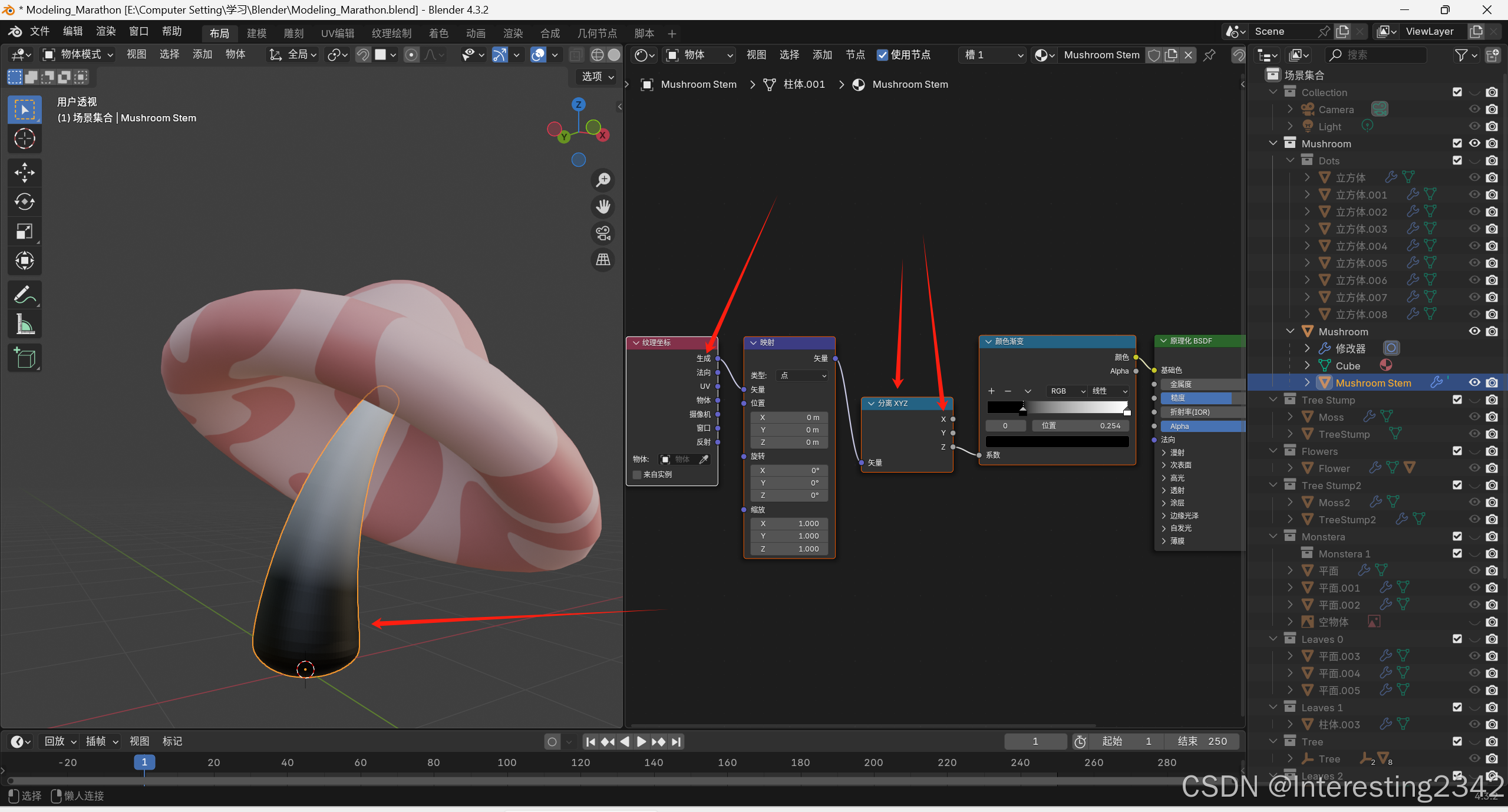Image resolution: width=1508 pixels, height=812 pixels.
Task: Switch to the 着色 workspace tab
Action: [x=438, y=34]
